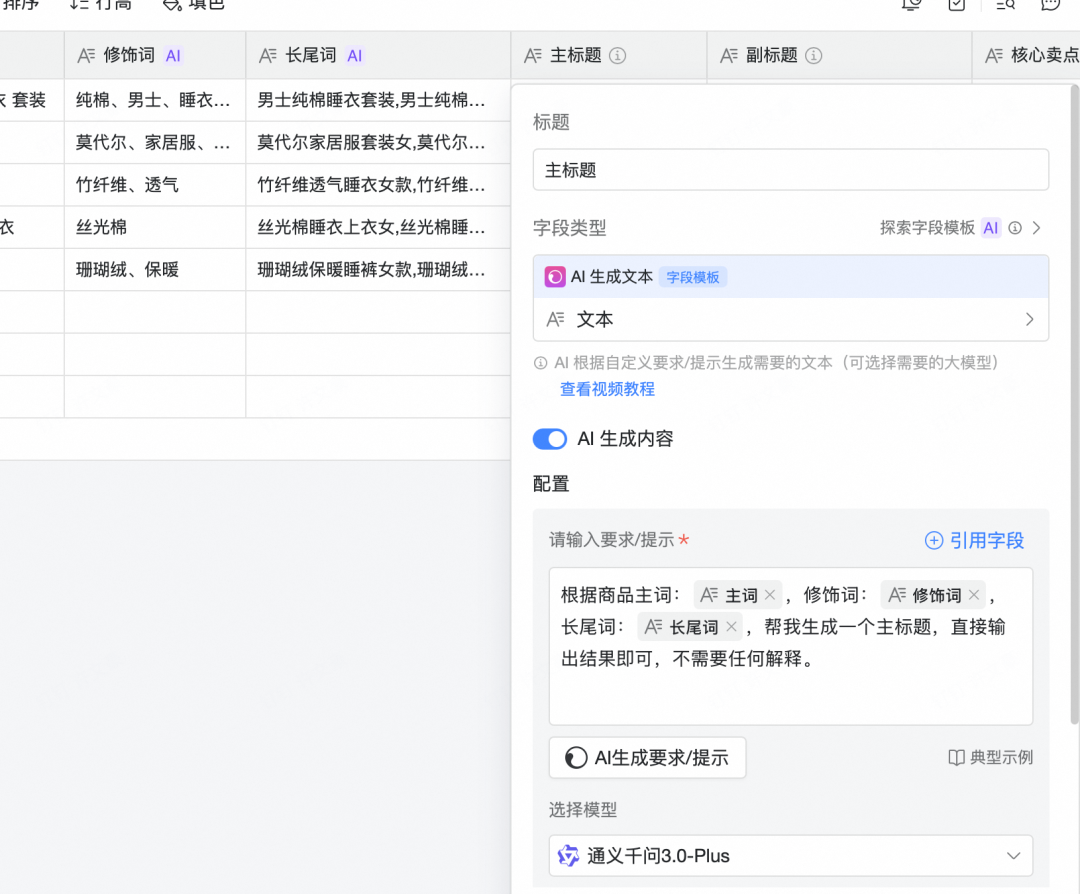This screenshot has width=1080, height=894.
Task: Click the 探索字段模板 link
Action: tap(927, 228)
